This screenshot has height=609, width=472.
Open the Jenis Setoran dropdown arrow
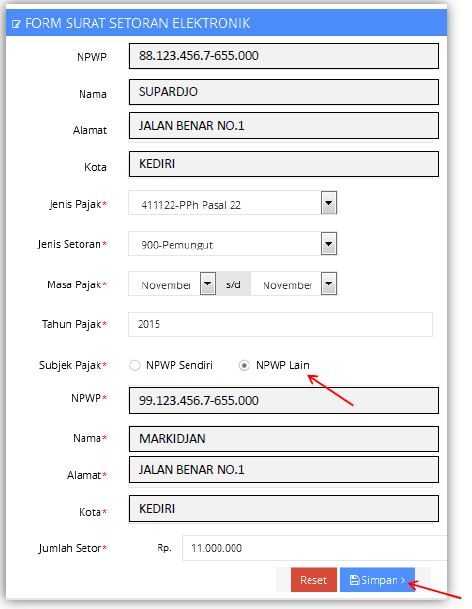coord(329,244)
